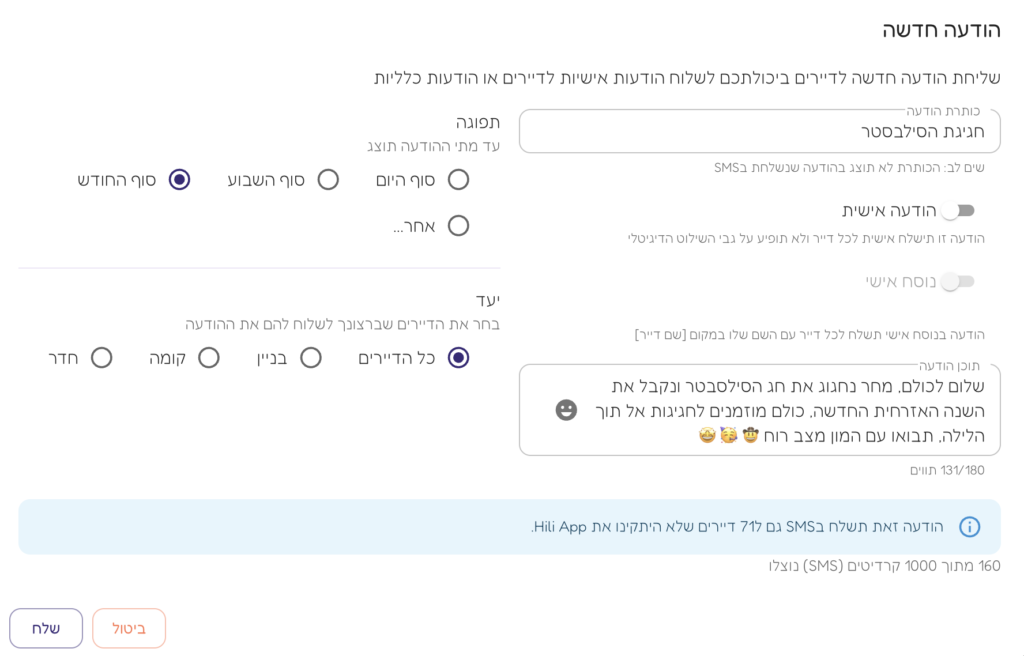Select סוף השבוע expiry option

328,180
